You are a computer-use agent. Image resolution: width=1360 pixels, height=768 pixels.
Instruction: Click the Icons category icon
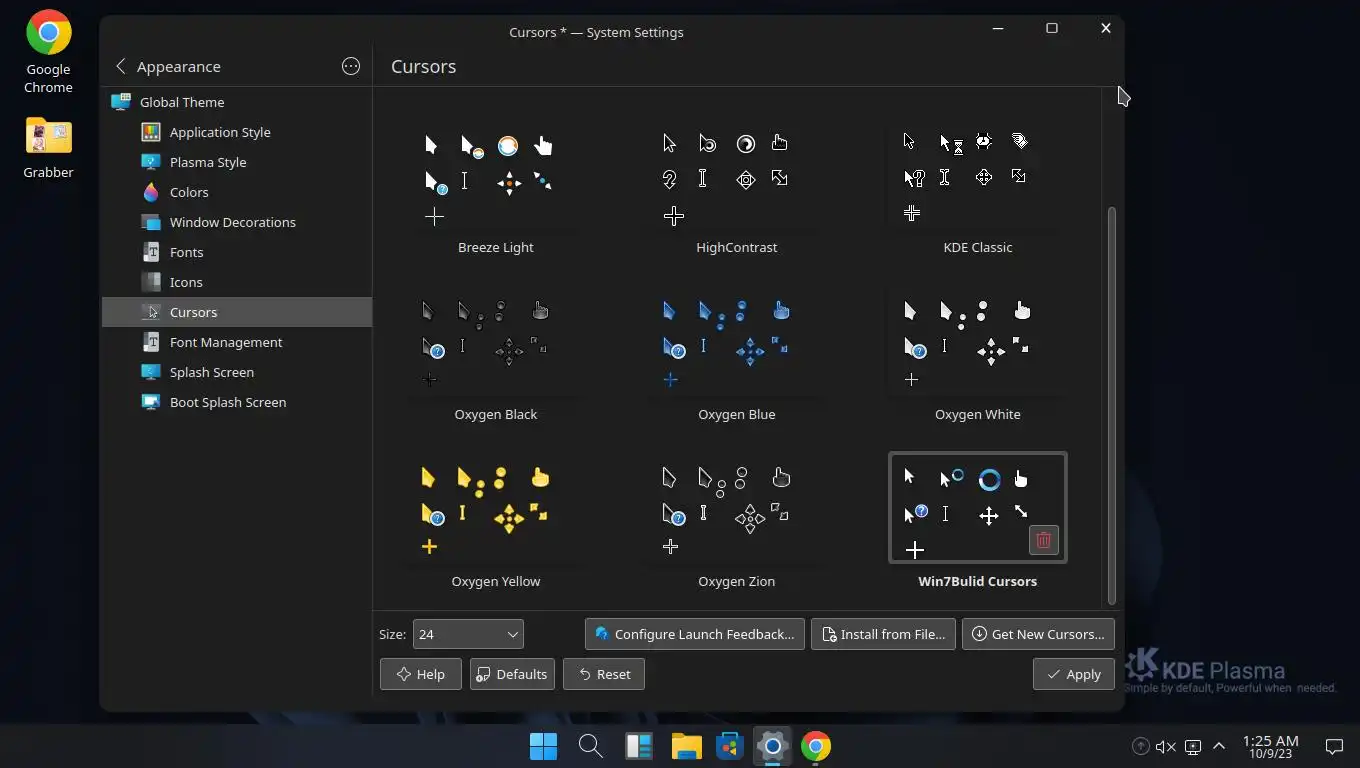[x=151, y=282]
